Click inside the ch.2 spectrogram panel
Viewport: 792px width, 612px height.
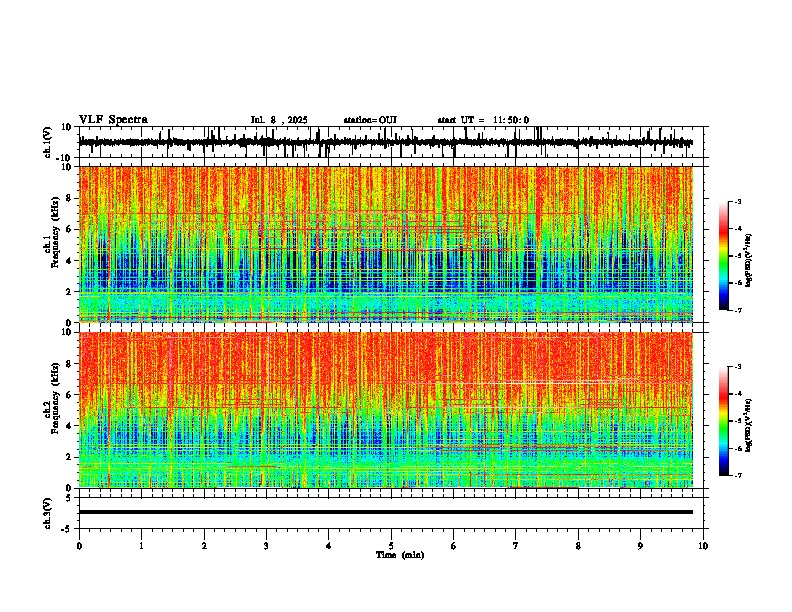click(x=386, y=410)
